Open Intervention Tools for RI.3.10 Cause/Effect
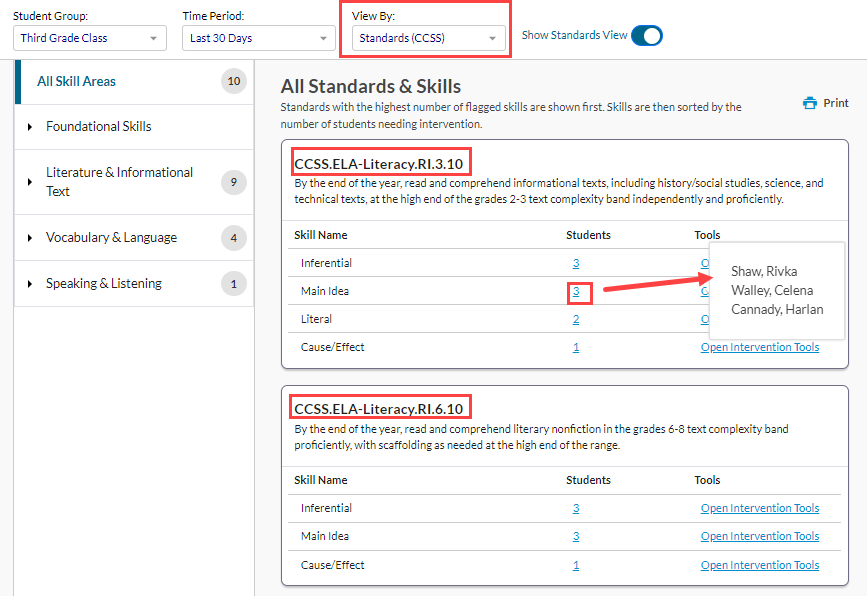Viewport: 867px width, 596px height. click(759, 348)
